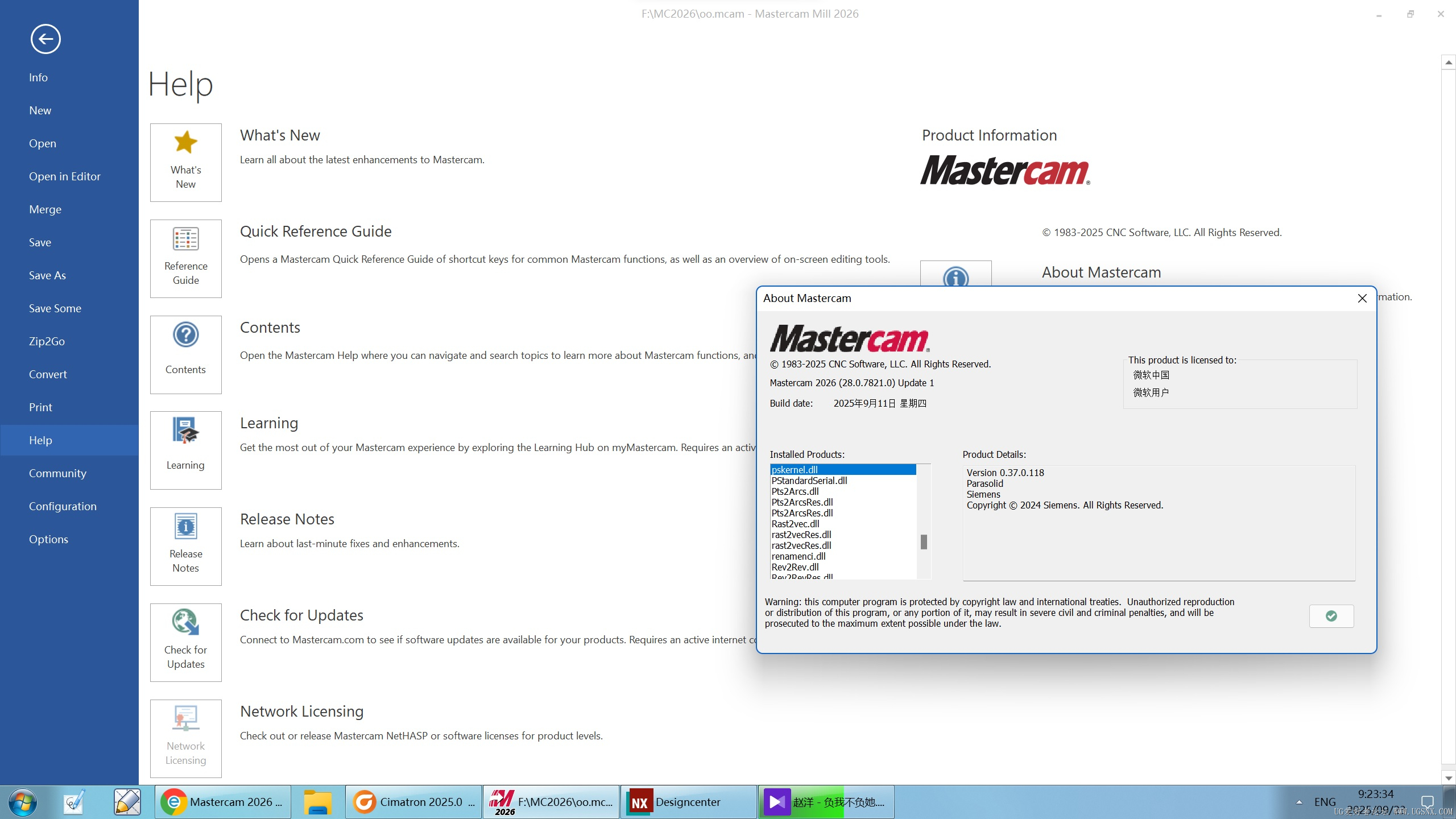Switch to Cimatron 2025.0 taskbar item
1456x819 pixels.
click(413, 802)
